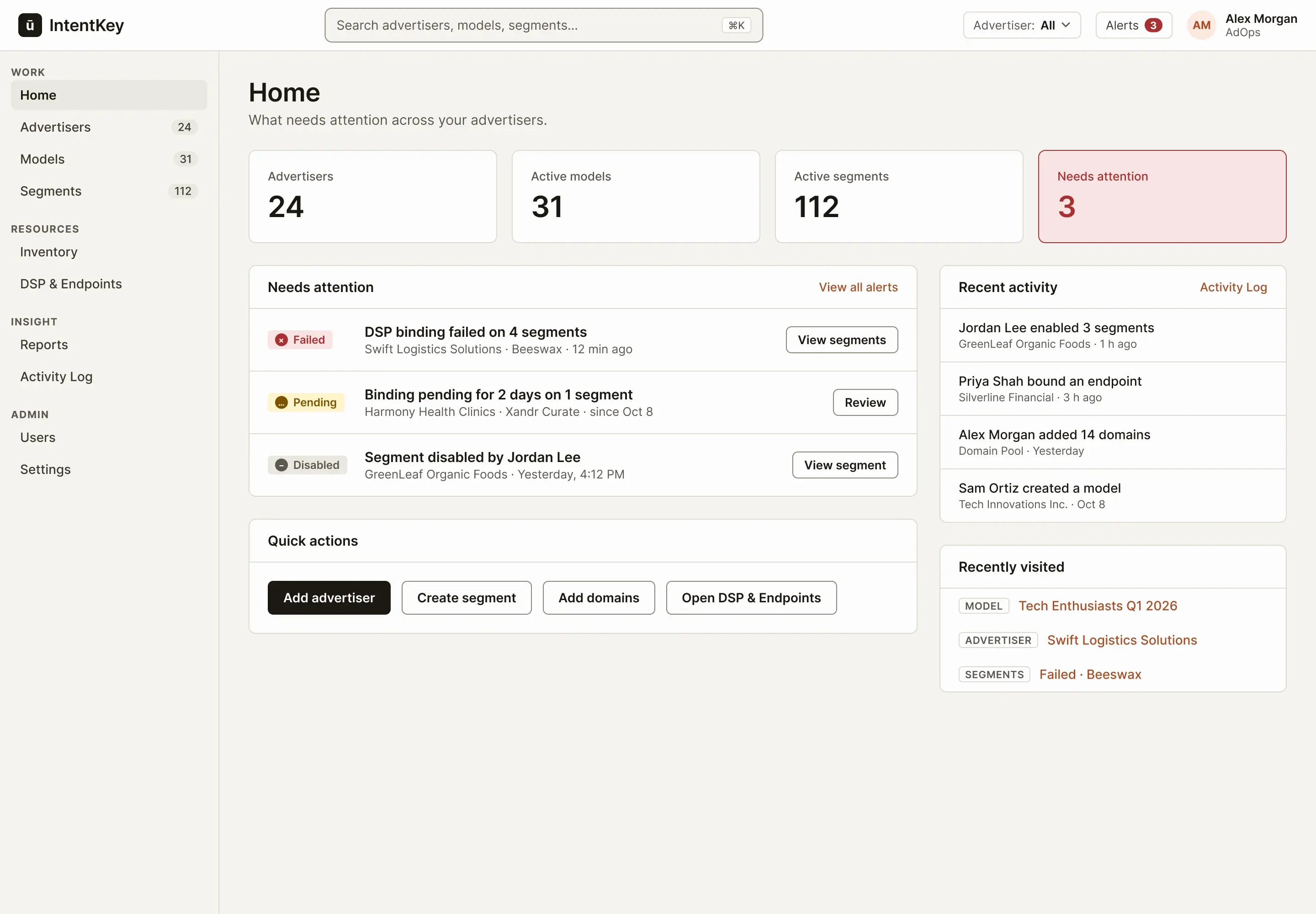Image resolution: width=1316 pixels, height=914 pixels.
Task: Click the Add domains button
Action: (599, 598)
